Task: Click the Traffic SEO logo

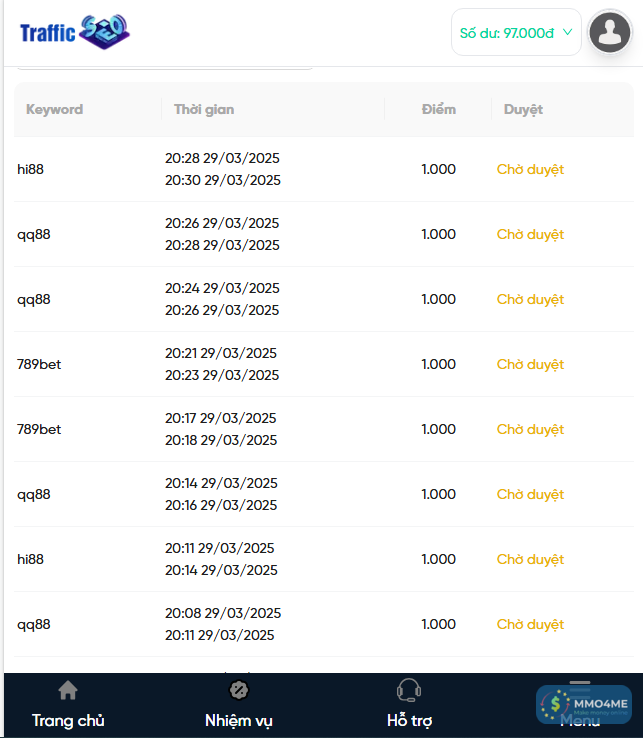Action: point(75,33)
